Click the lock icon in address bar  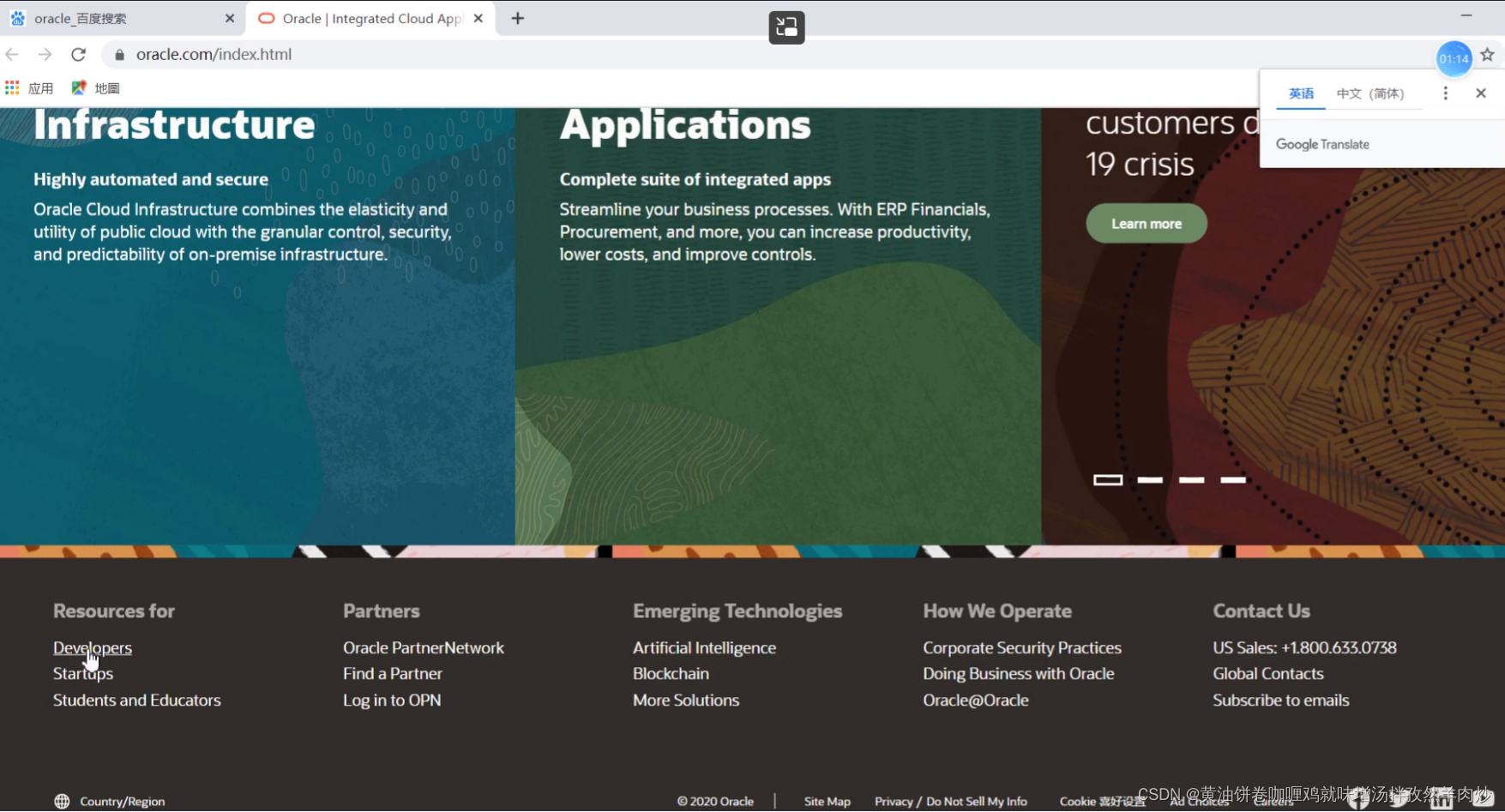[119, 55]
